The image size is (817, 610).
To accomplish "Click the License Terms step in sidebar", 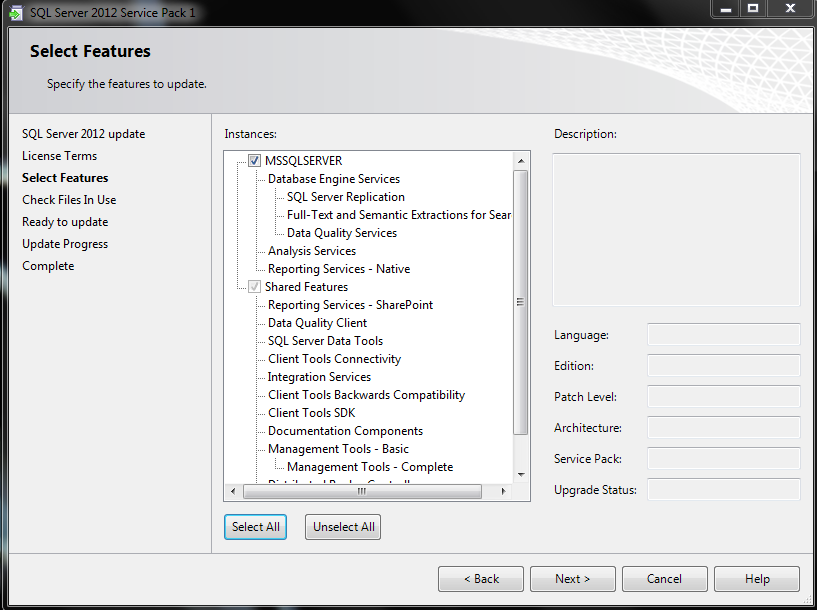I will pyautogui.click(x=59, y=156).
